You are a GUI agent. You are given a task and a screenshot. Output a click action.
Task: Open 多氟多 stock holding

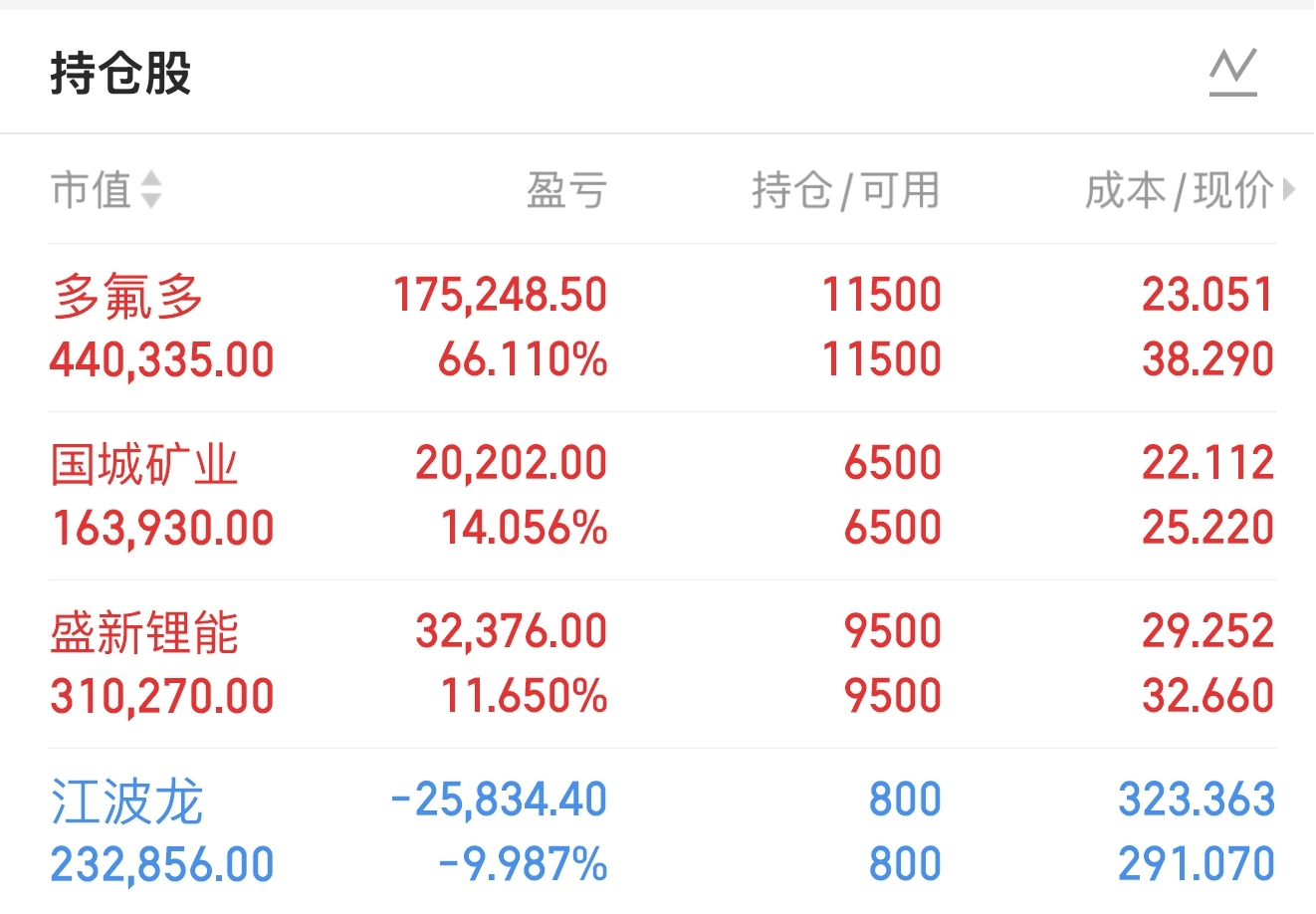coord(127,297)
